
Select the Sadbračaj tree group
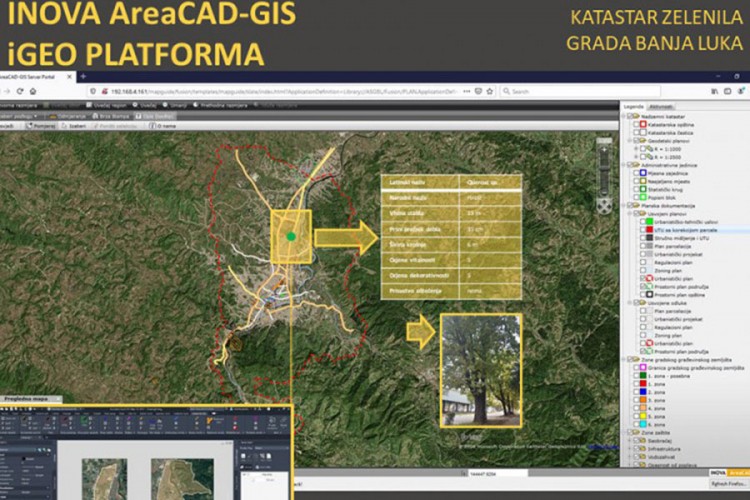660,441
